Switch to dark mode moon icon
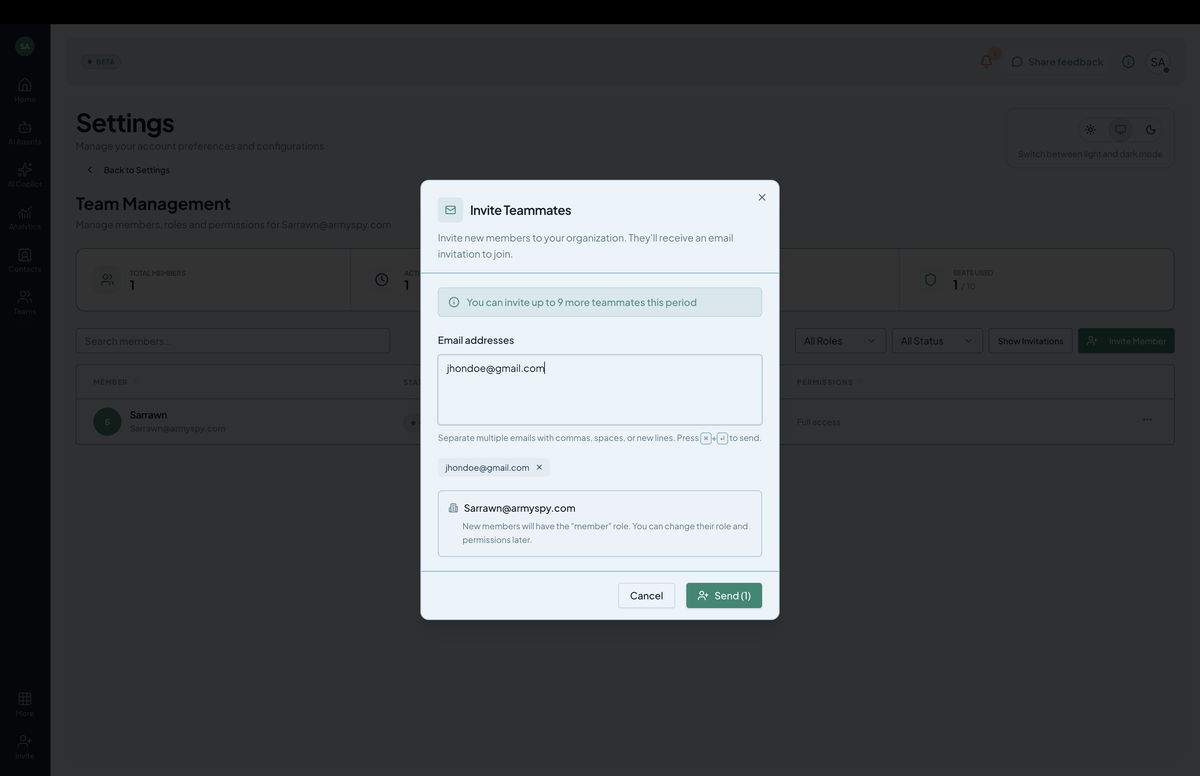Image resolution: width=1200 pixels, height=776 pixels. 1151,130
